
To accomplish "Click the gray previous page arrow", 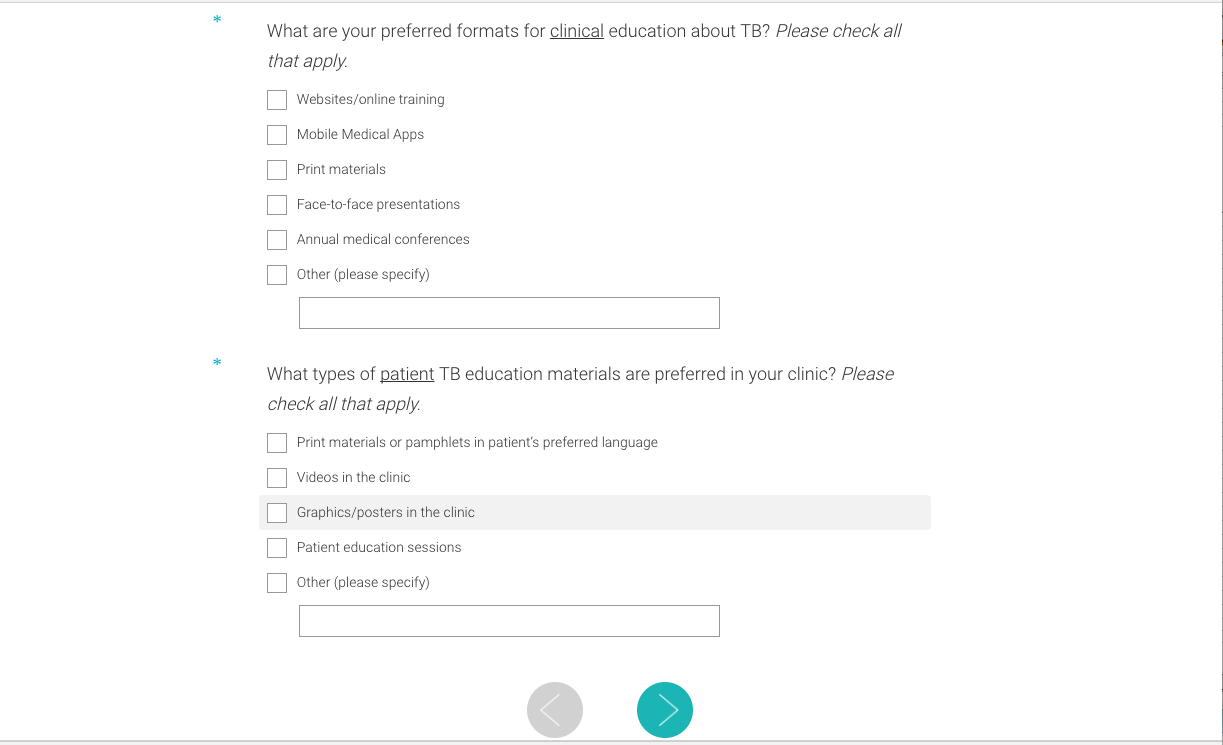I will click(x=554, y=710).
